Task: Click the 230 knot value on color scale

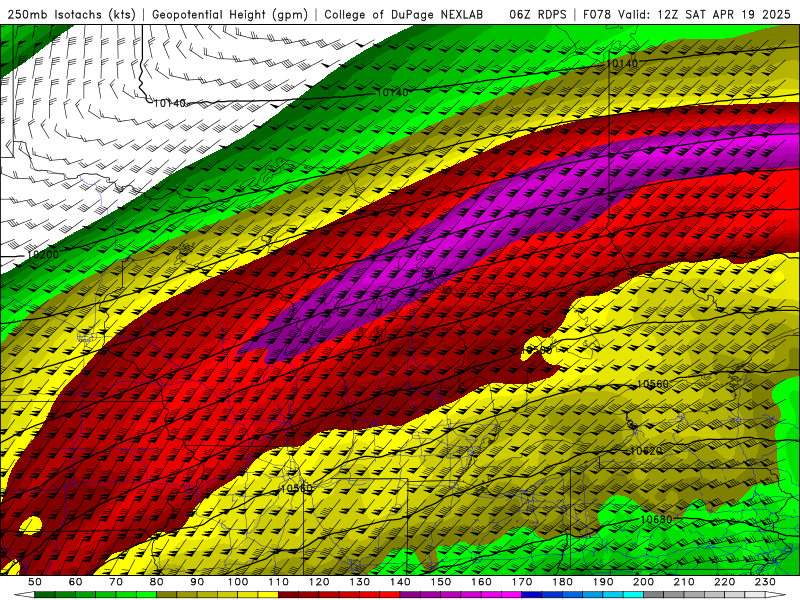Action: [x=766, y=582]
